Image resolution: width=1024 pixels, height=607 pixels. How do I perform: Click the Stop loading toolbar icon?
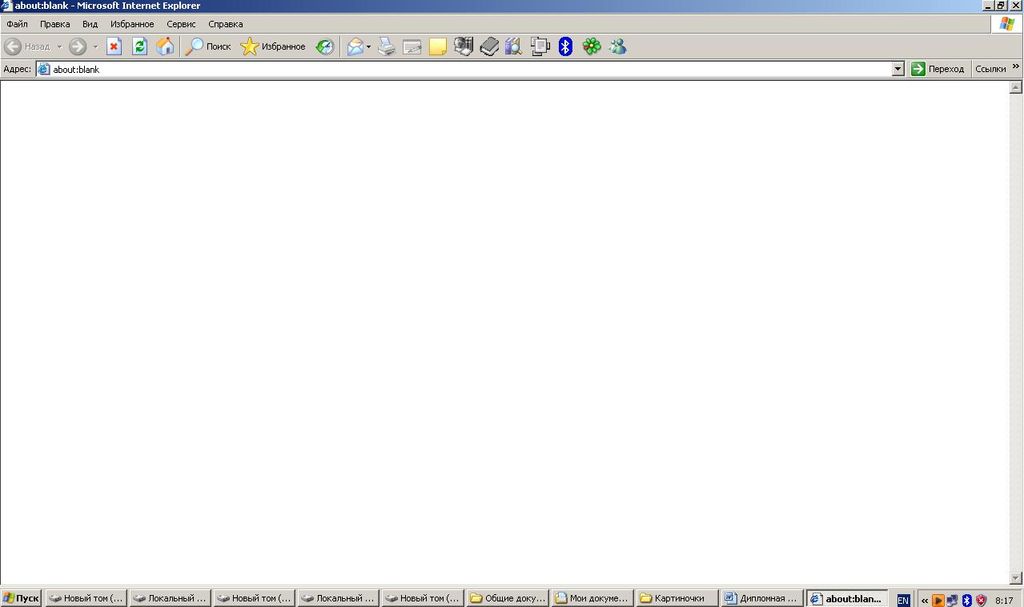point(114,46)
